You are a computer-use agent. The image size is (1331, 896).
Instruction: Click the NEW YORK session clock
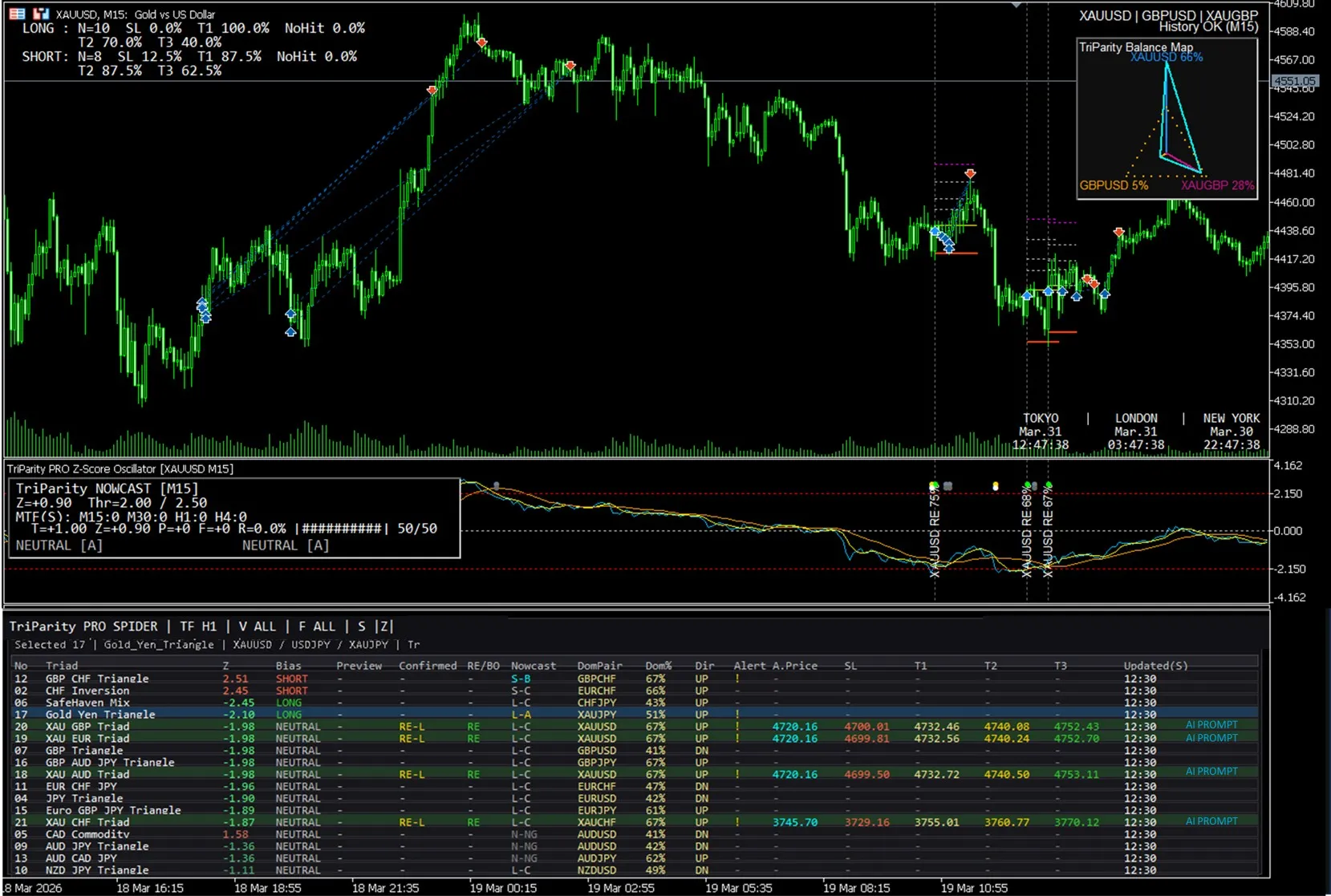pos(1232,432)
